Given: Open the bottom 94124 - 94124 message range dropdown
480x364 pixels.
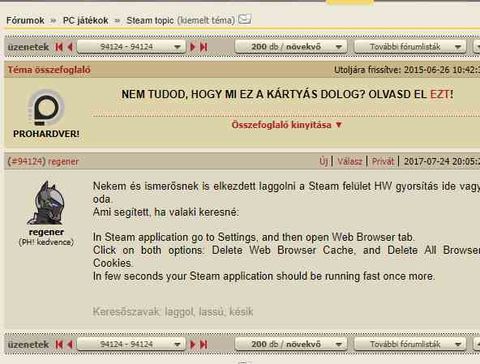Looking at the screenshot, I should [x=131, y=344].
